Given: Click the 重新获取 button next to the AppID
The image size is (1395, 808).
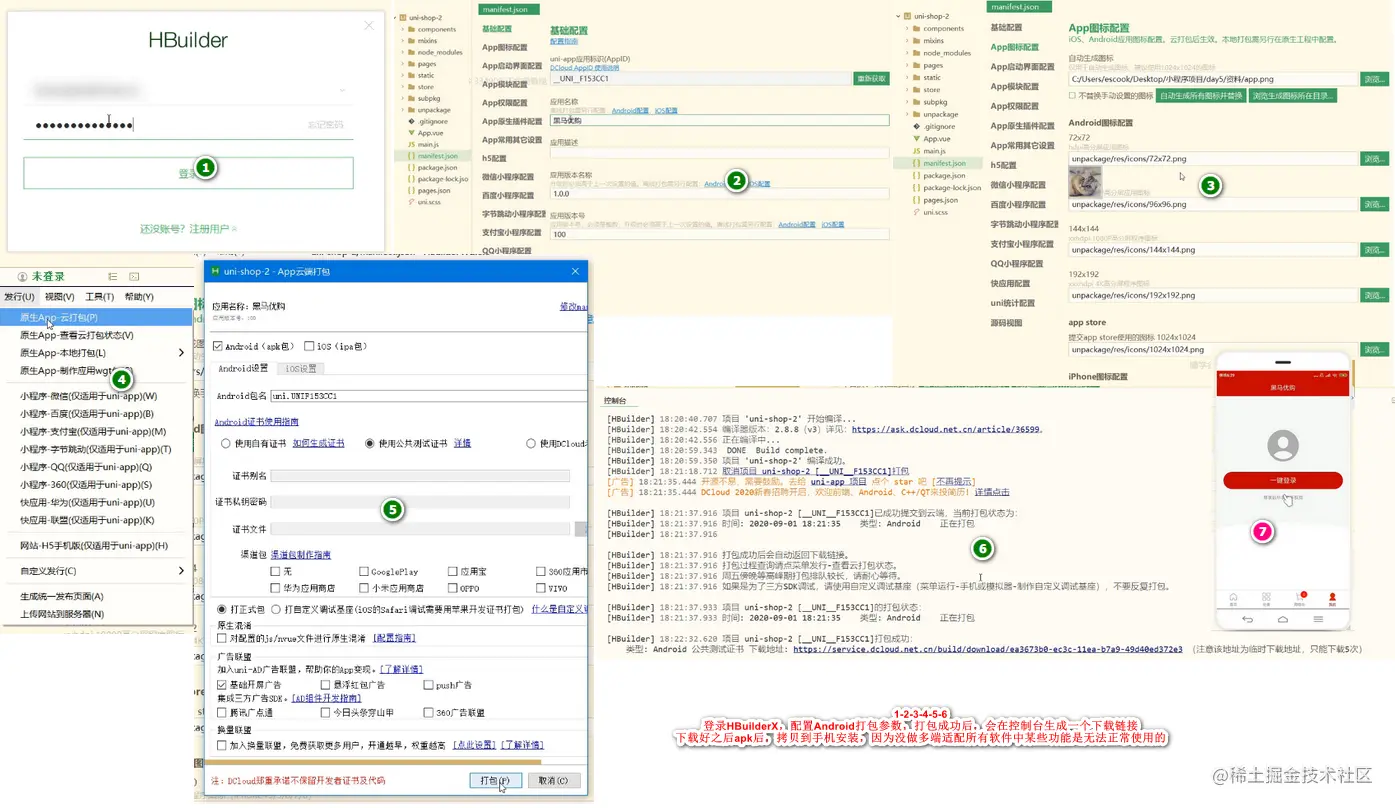Looking at the screenshot, I should [x=871, y=78].
